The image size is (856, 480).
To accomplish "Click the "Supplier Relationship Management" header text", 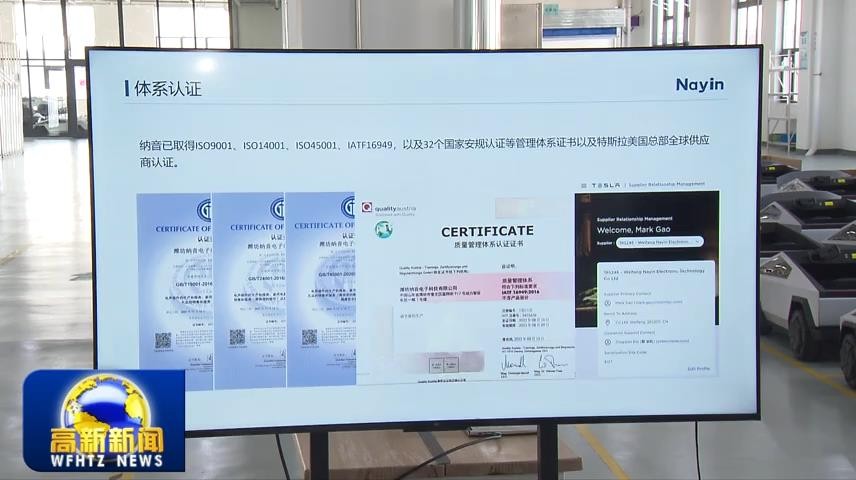I will (x=667, y=185).
